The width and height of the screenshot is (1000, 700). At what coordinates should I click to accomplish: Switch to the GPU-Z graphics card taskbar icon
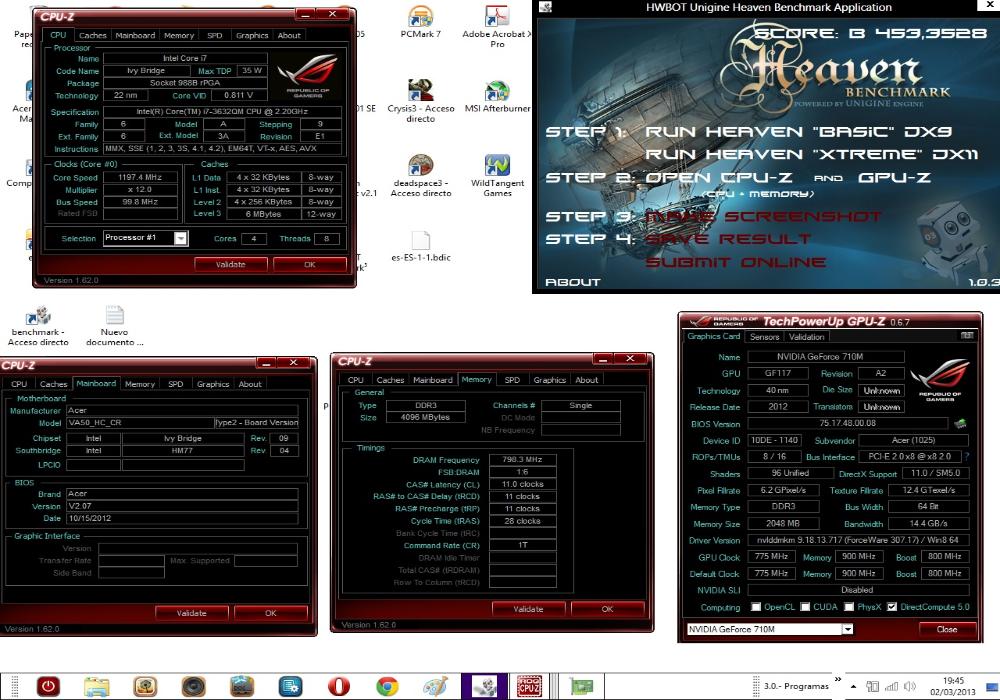pos(581,687)
